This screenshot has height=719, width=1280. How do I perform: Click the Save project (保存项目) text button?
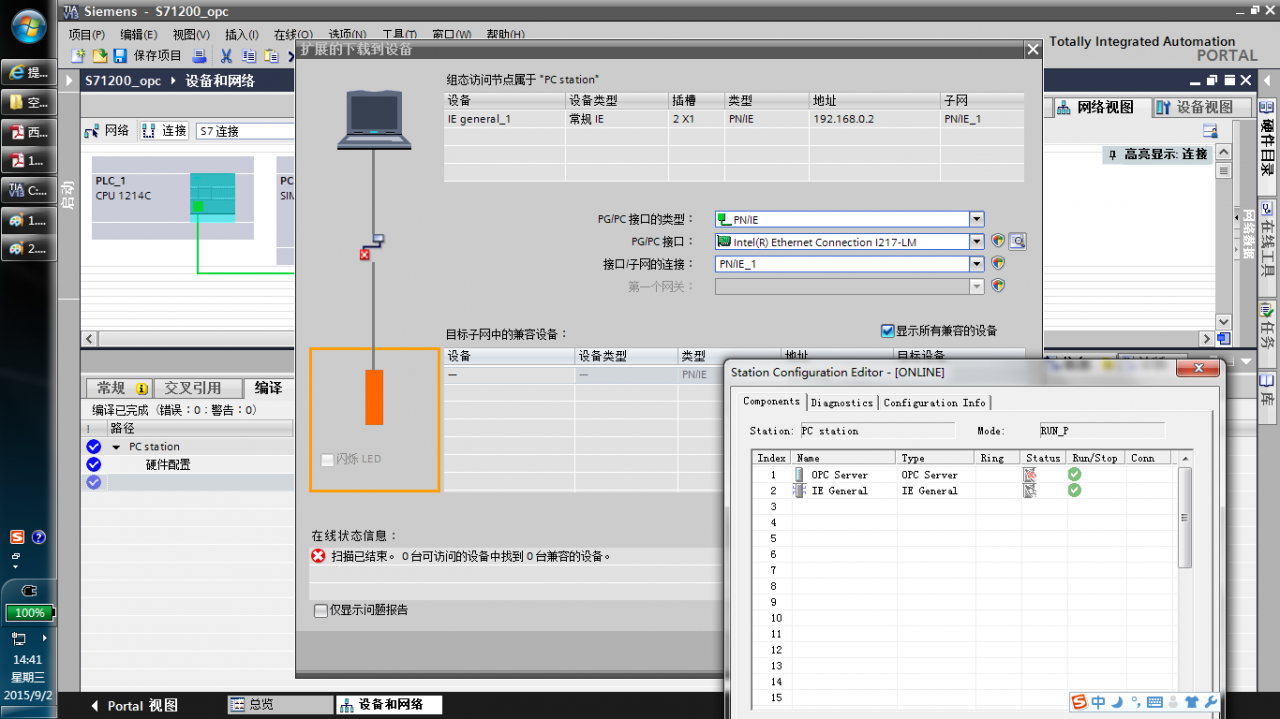(157, 56)
